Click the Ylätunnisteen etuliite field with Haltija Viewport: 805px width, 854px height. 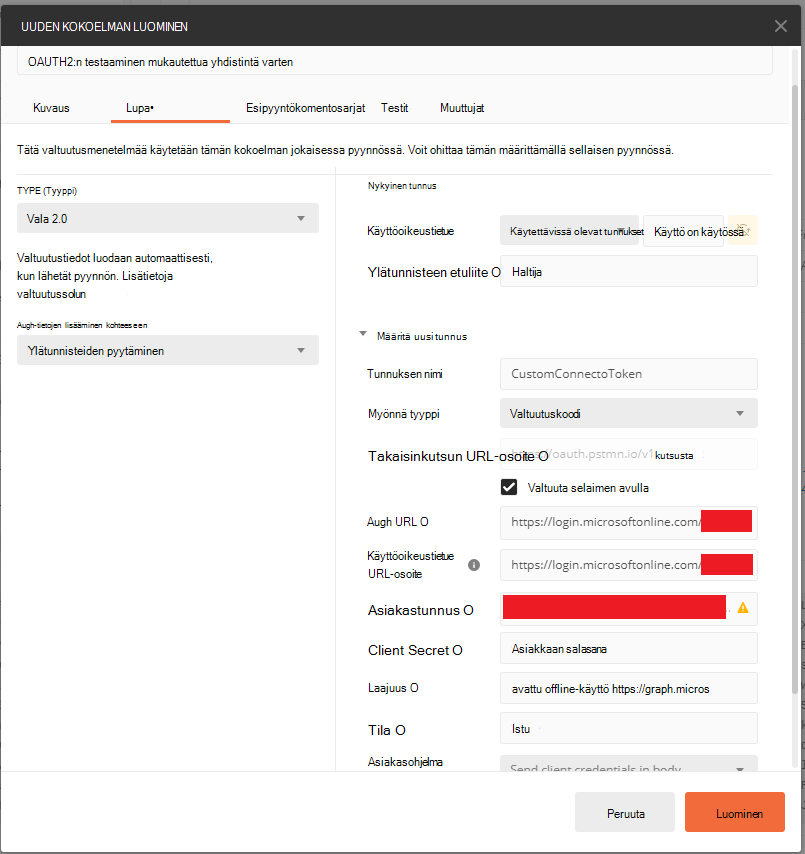pos(629,271)
